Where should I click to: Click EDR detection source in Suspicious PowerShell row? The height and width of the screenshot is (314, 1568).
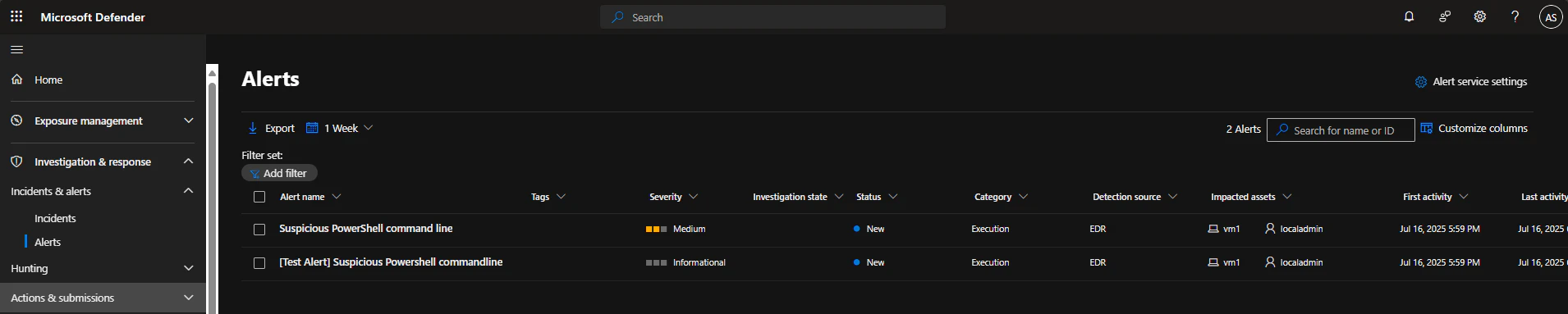[1098, 229]
